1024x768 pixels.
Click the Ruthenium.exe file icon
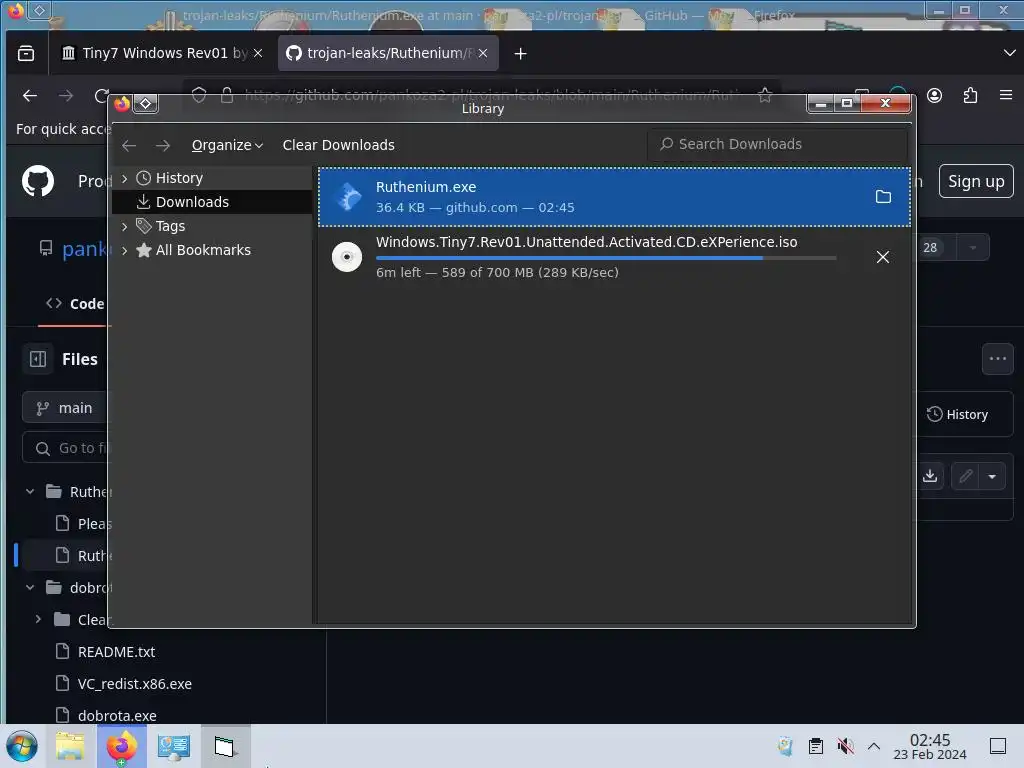(x=347, y=197)
